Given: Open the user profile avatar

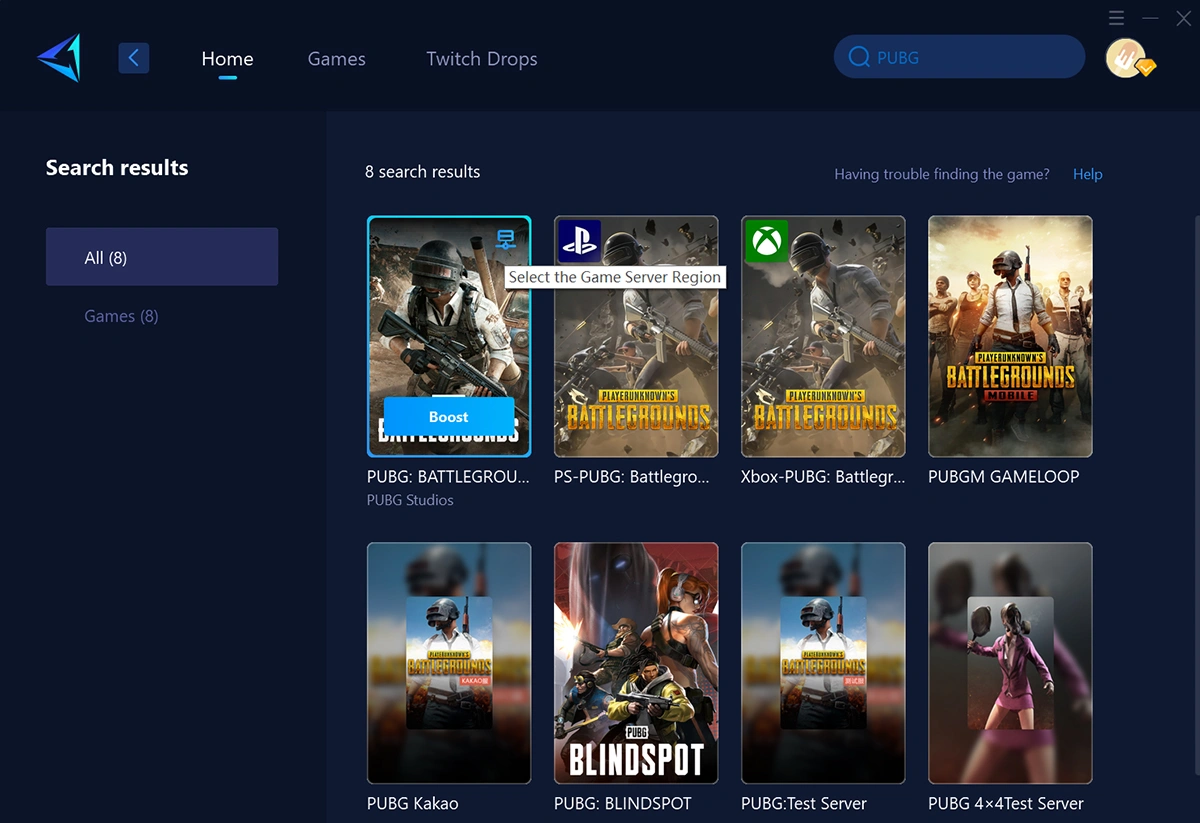Looking at the screenshot, I should pyautogui.click(x=1128, y=58).
